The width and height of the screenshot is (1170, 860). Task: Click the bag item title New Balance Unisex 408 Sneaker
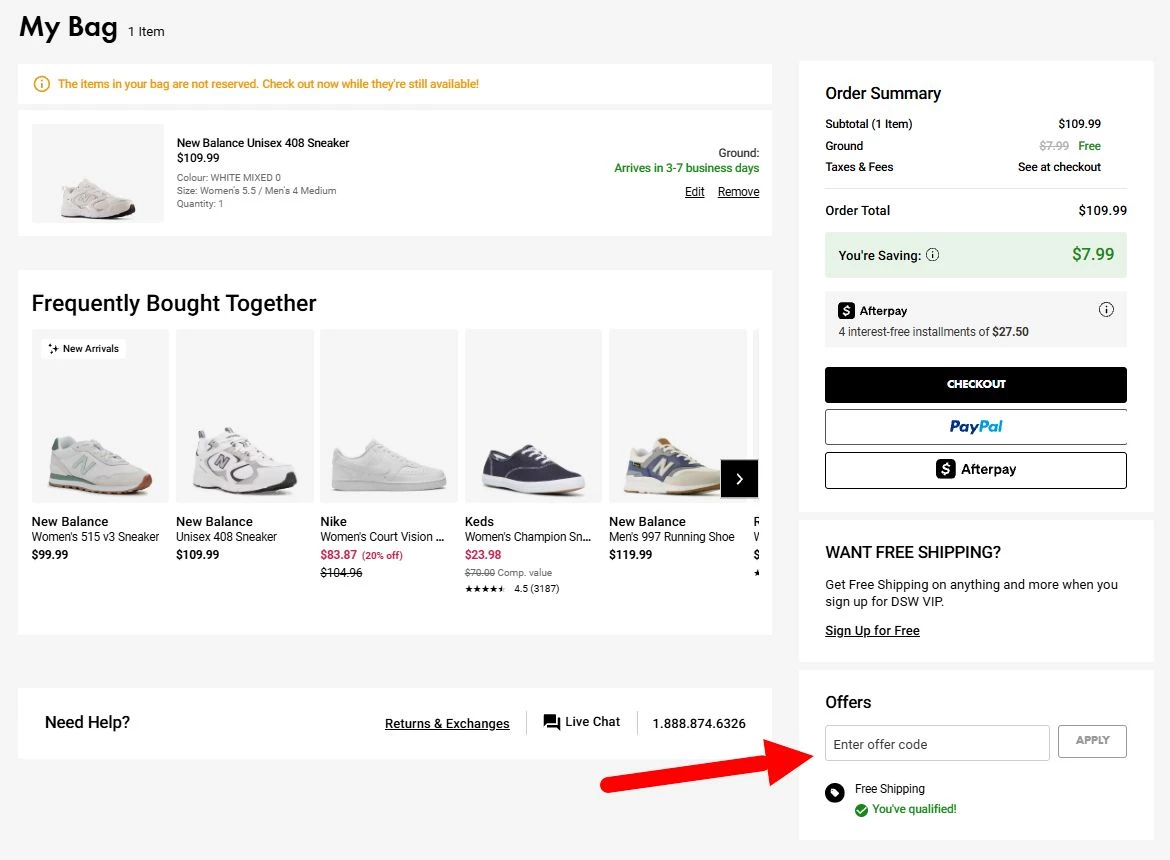263,142
